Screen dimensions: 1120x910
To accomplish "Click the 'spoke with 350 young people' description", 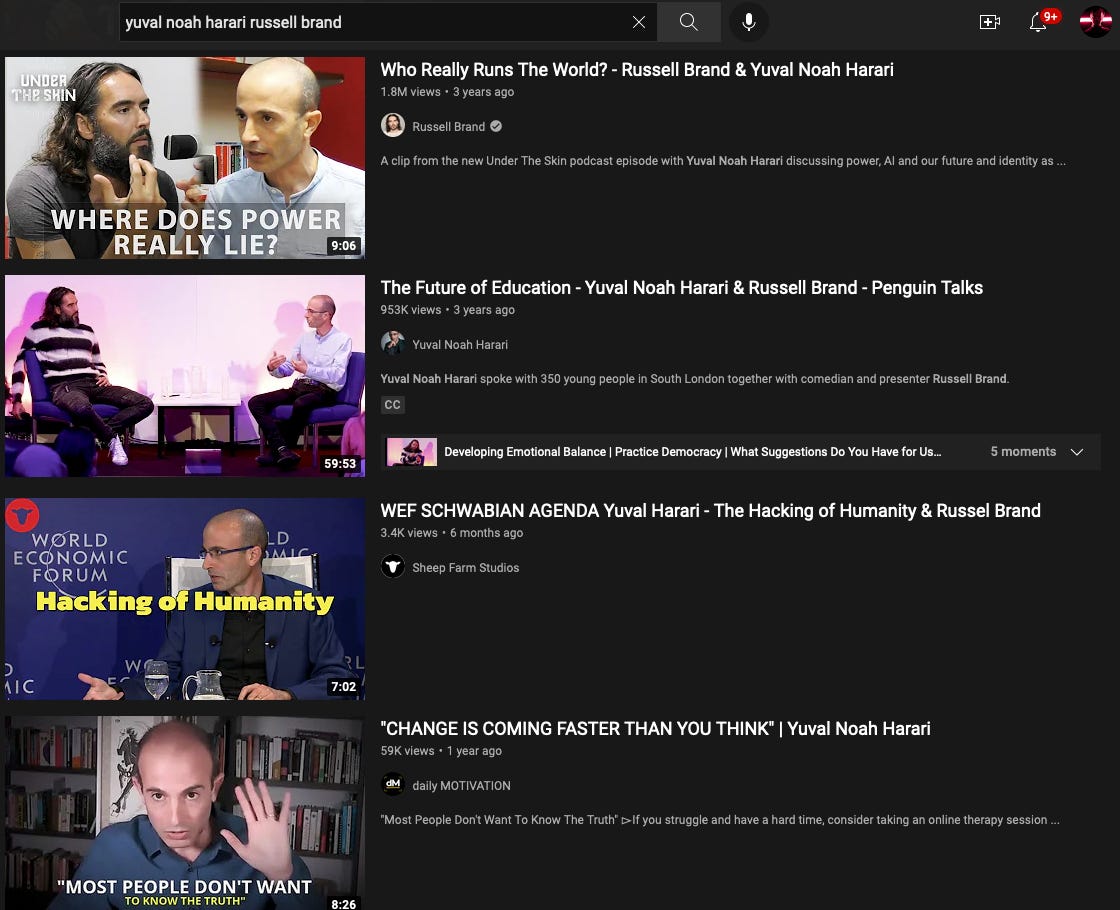I will (x=694, y=379).
